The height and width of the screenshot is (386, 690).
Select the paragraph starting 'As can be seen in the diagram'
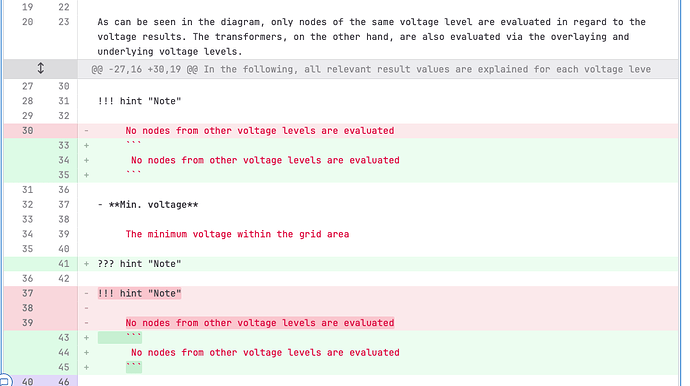tap(371, 37)
